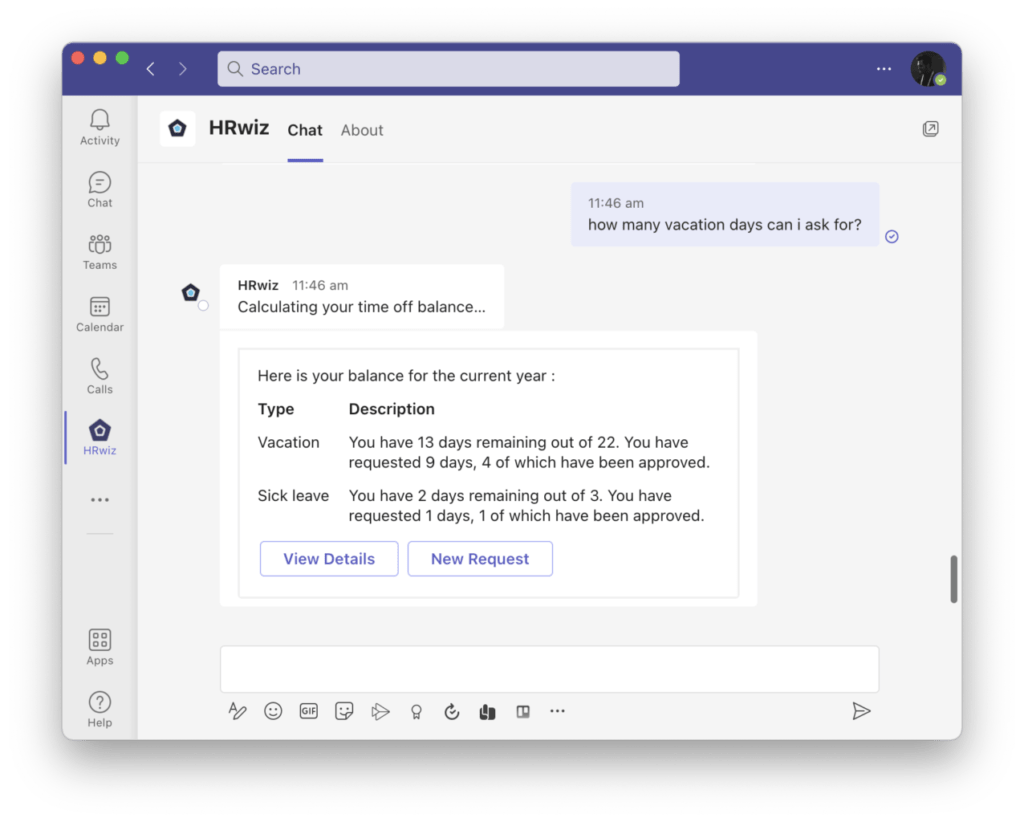Click the message compose box
Viewport: 1024px width, 822px height.
(550, 669)
